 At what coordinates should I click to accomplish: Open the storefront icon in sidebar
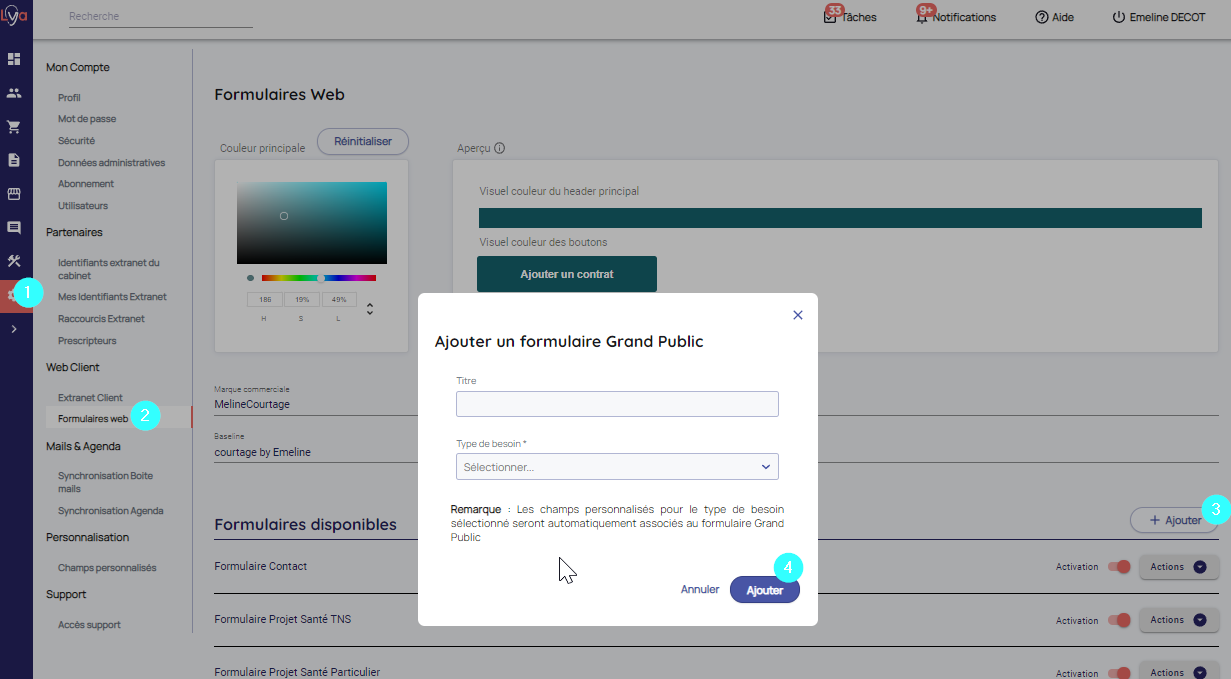pyautogui.click(x=14, y=194)
